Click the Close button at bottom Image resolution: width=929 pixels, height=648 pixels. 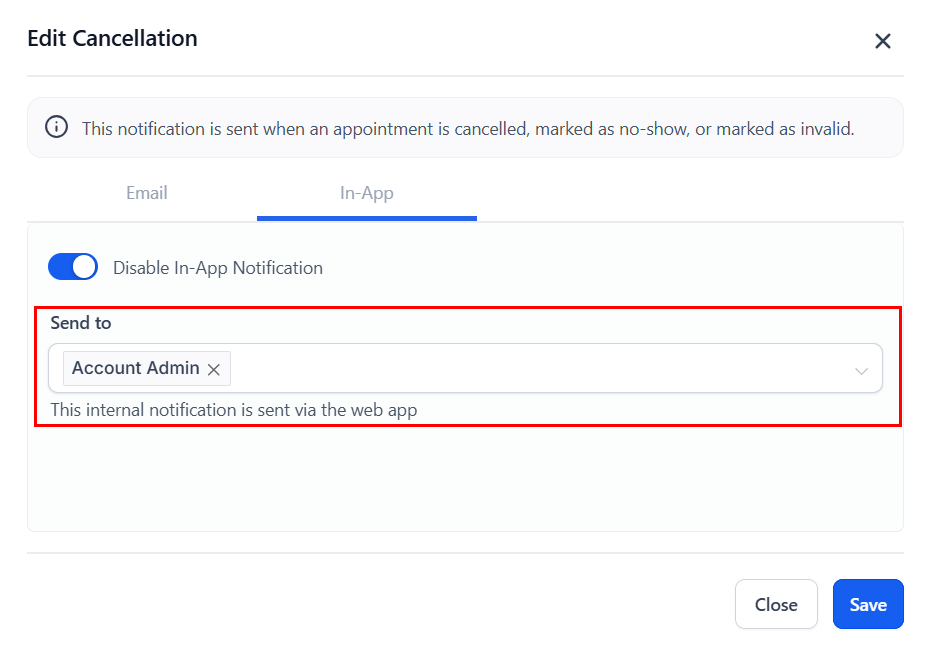tap(775, 604)
